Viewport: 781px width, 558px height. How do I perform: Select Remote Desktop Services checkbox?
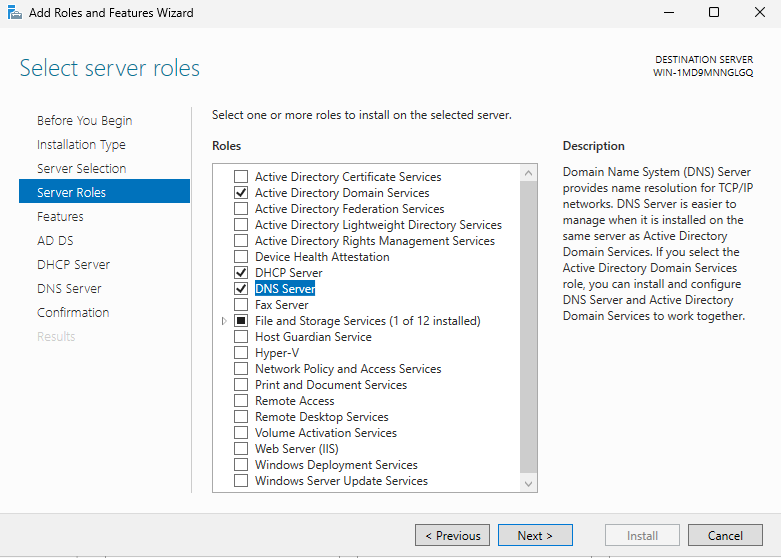[x=240, y=417]
